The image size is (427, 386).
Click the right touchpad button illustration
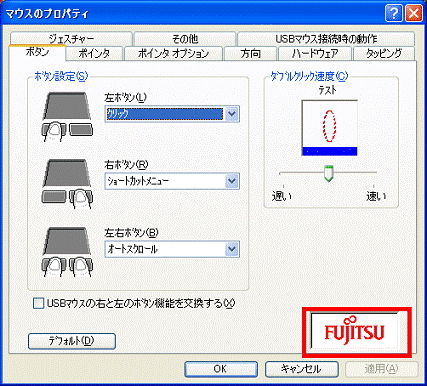click(67, 184)
